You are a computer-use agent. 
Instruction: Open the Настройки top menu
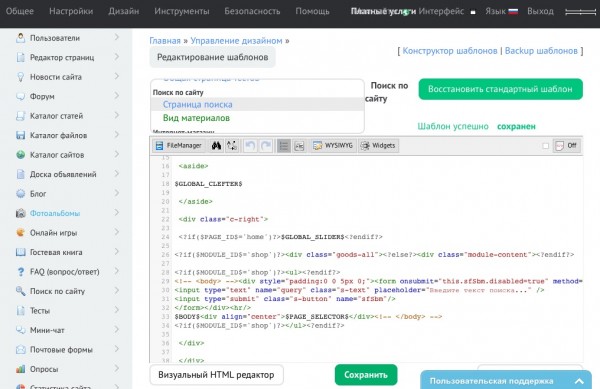[71, 11]
